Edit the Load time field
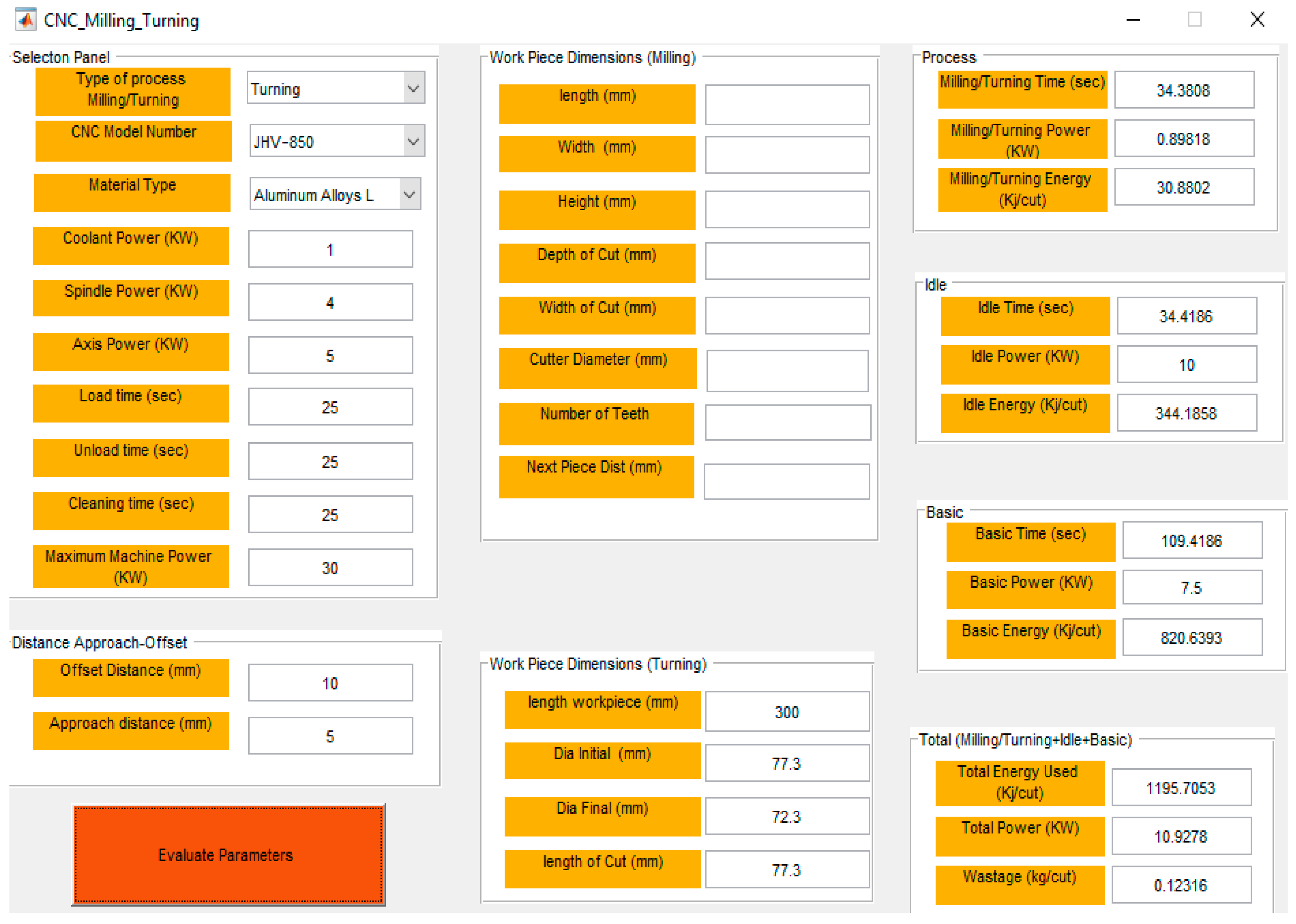This screenshot has width=1296, height=924. (x=330, y=407)
